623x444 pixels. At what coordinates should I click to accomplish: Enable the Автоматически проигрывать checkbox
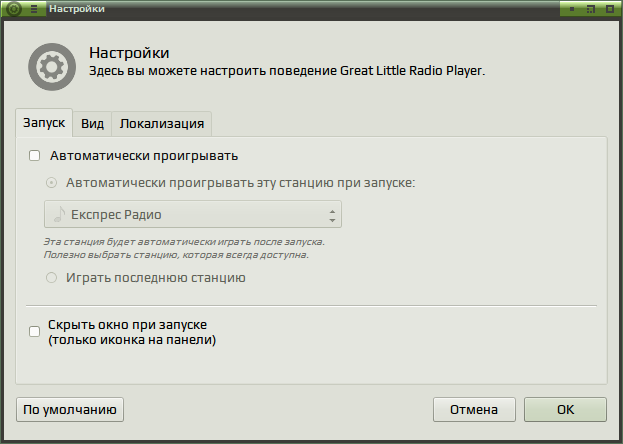35,155
